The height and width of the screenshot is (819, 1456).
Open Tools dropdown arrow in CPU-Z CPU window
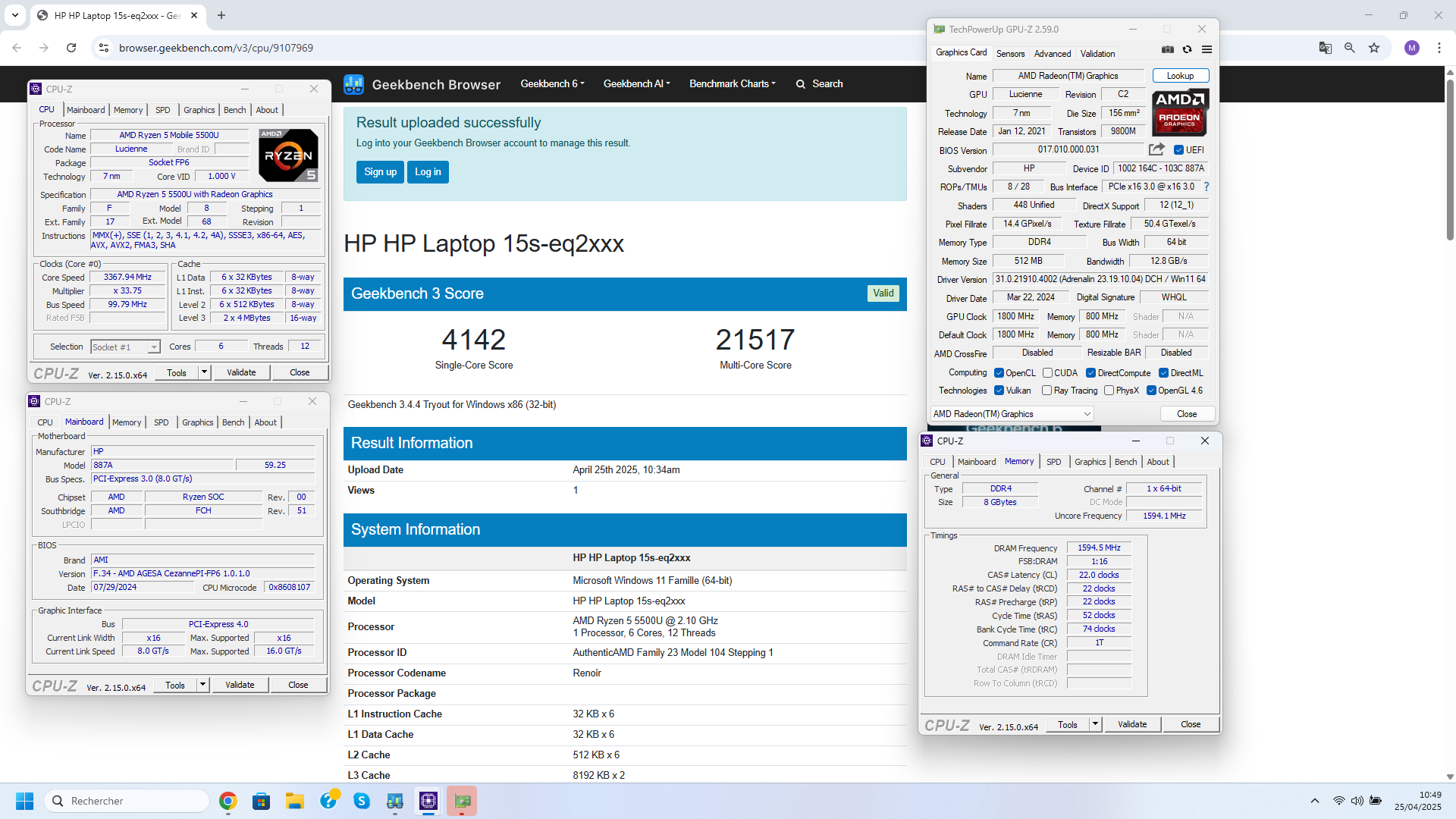pos(204,372)
